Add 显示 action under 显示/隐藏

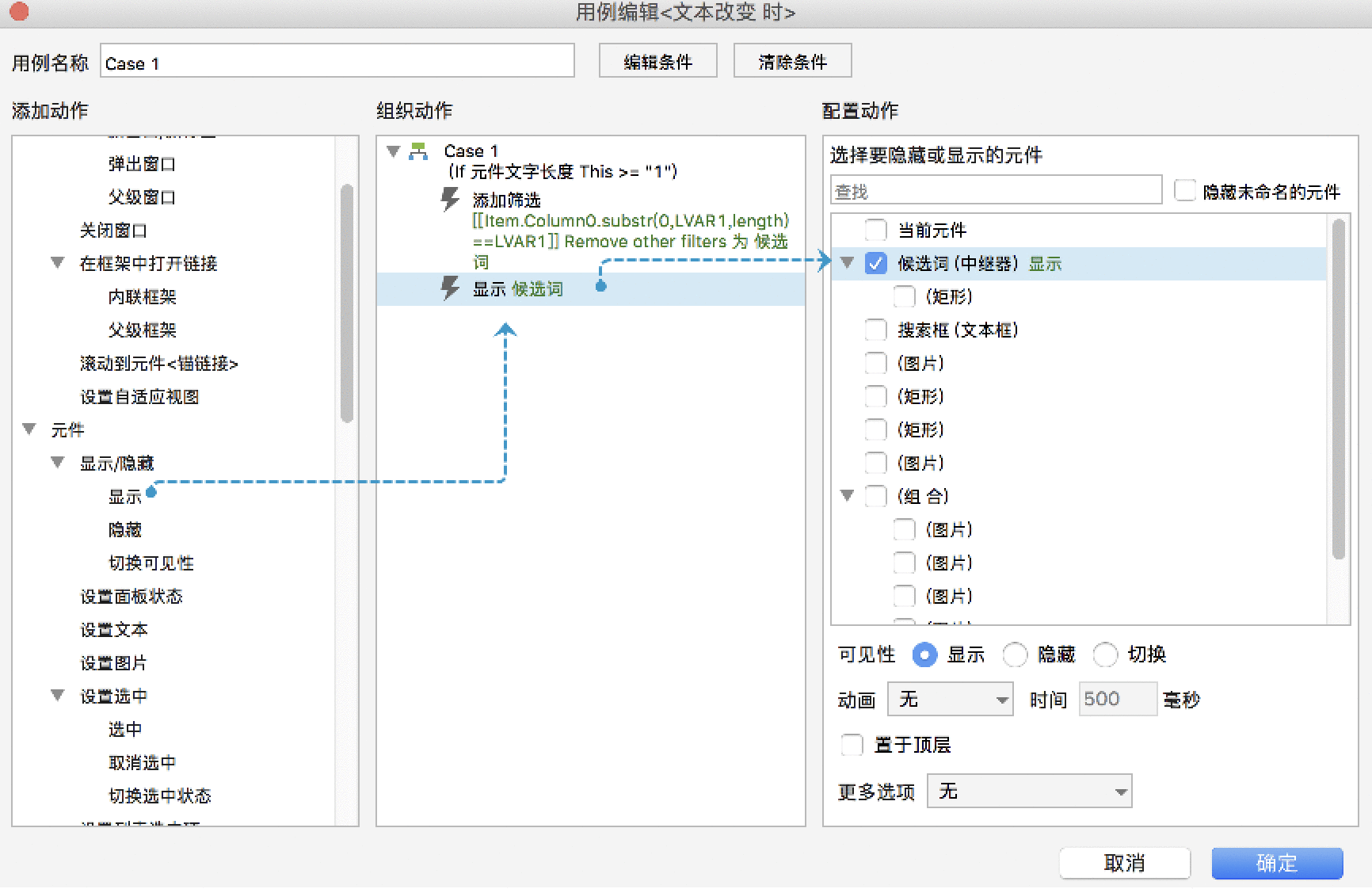(x=124, y=497)
